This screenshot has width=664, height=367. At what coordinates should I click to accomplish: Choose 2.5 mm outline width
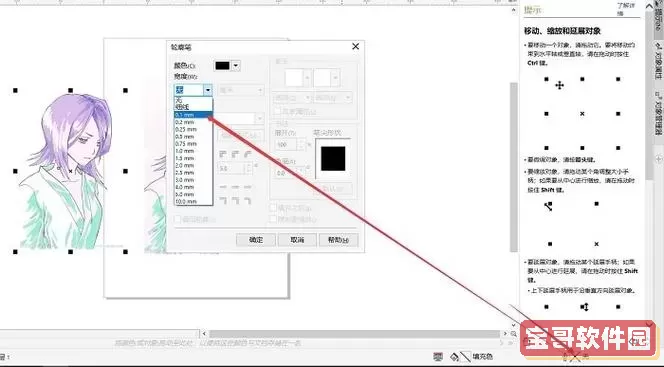pos(193,172)
